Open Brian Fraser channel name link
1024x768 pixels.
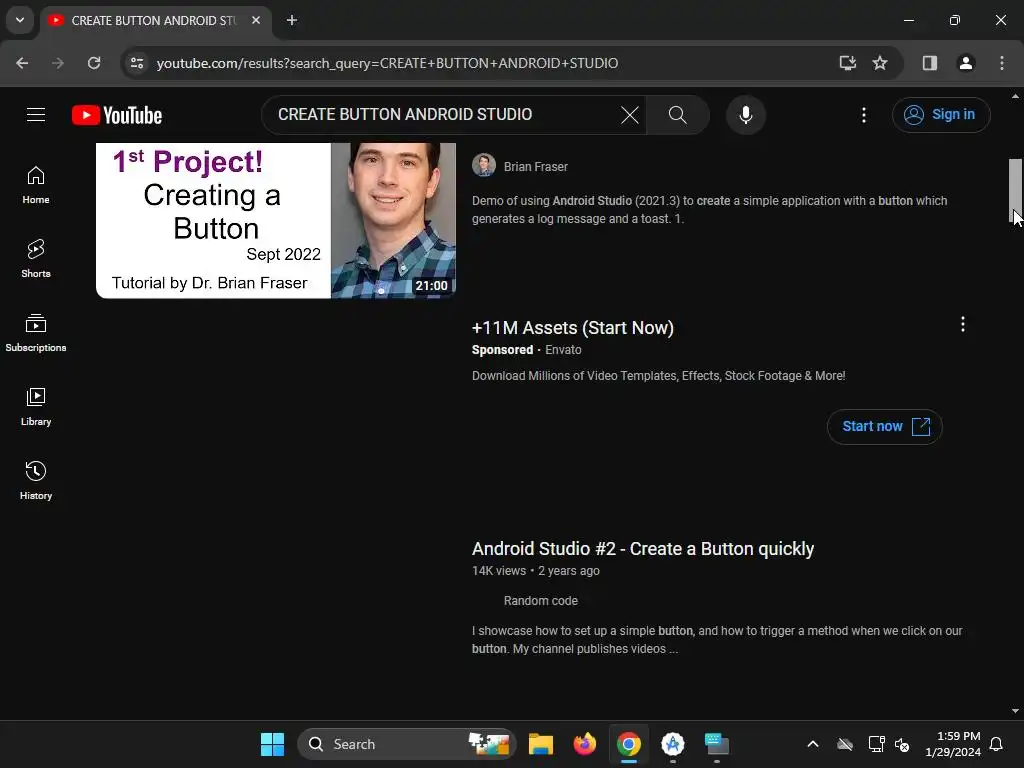[536, 167]
